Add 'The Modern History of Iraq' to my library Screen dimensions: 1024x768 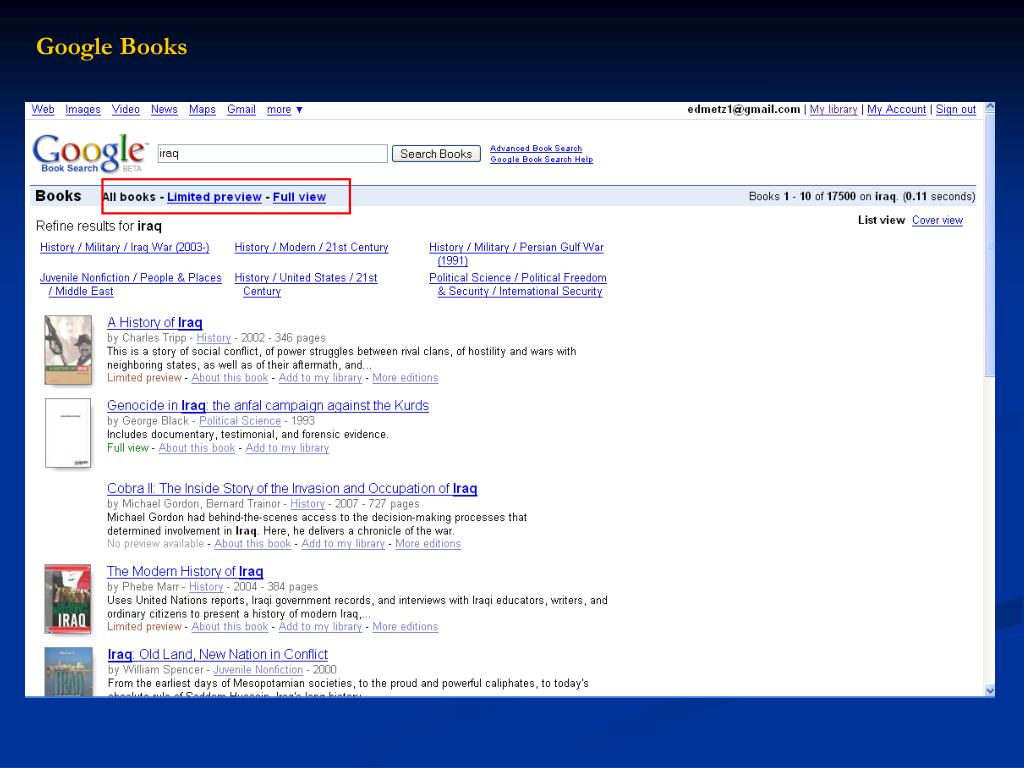tap(320, 627)
